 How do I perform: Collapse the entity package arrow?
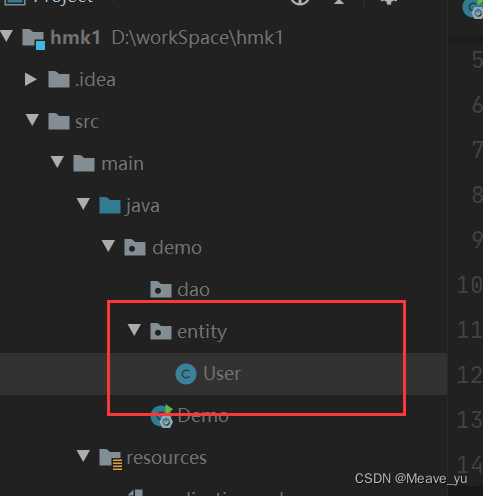tap(134, 329)
